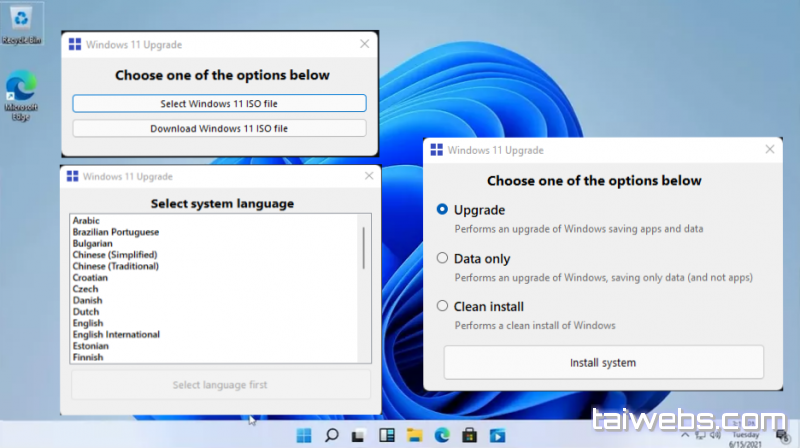Pick Brazilian Portuguese in the language list

pyautogui.click(x=116, y=232)
